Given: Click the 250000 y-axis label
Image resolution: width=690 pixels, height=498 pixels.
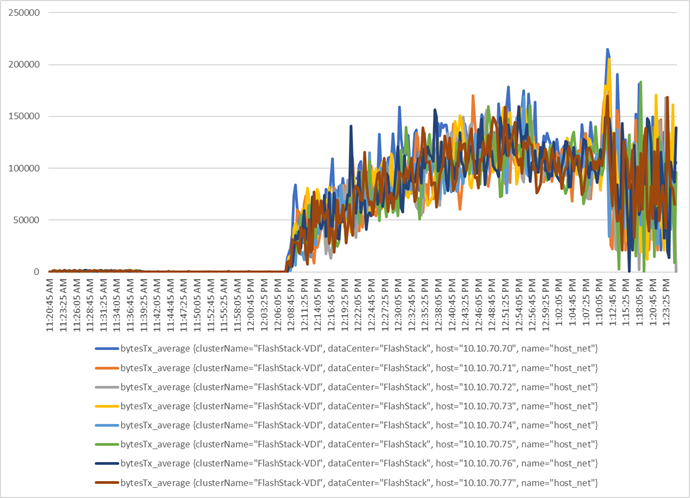Looking at the screenshot, I should click(24, 13).
